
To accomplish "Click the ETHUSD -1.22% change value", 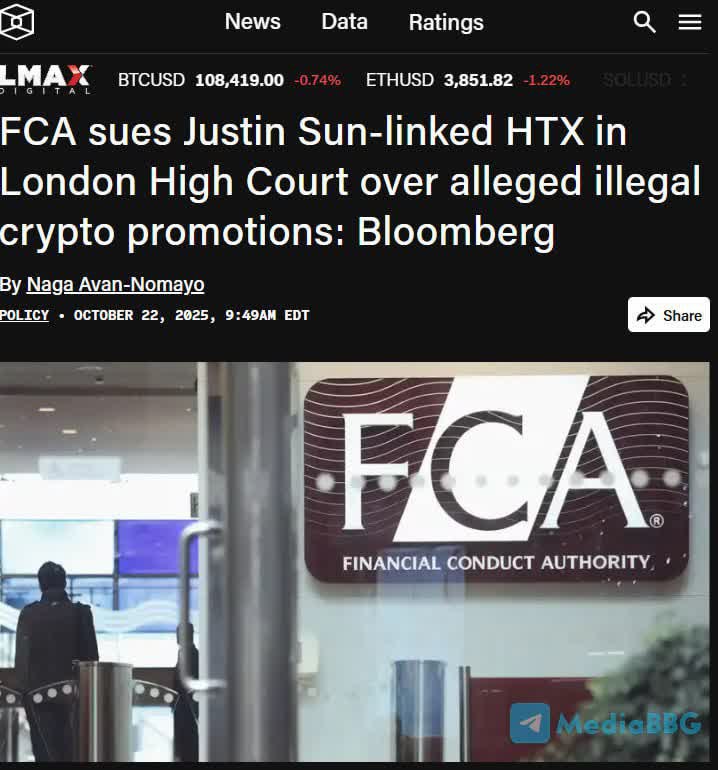I will [x=546, y=80].
